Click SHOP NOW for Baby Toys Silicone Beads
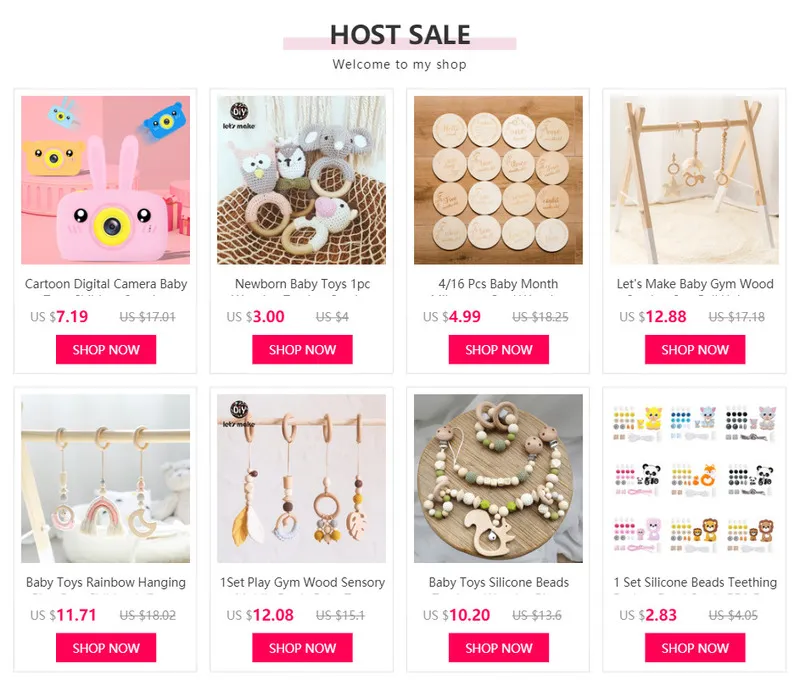Viewport: 800px width, 691px height. [x=498, y=648]
